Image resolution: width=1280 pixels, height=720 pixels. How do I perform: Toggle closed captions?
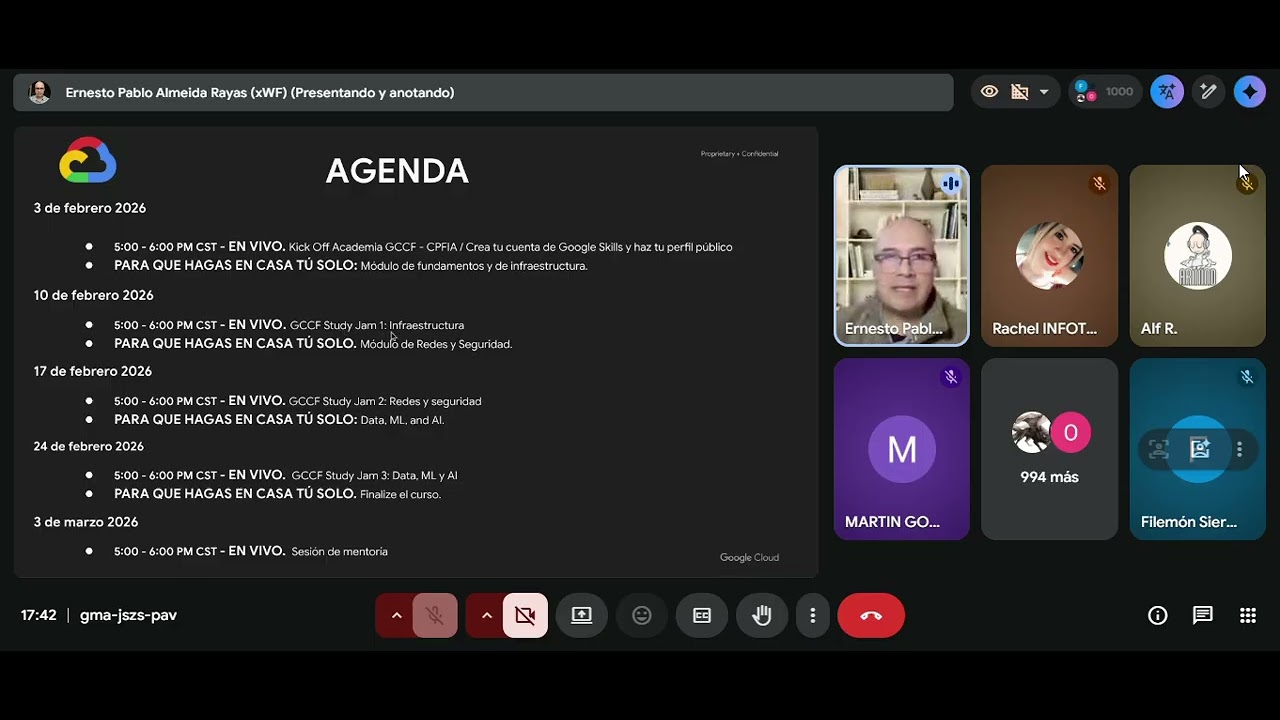pyautogui.click(x=702, y=616)
